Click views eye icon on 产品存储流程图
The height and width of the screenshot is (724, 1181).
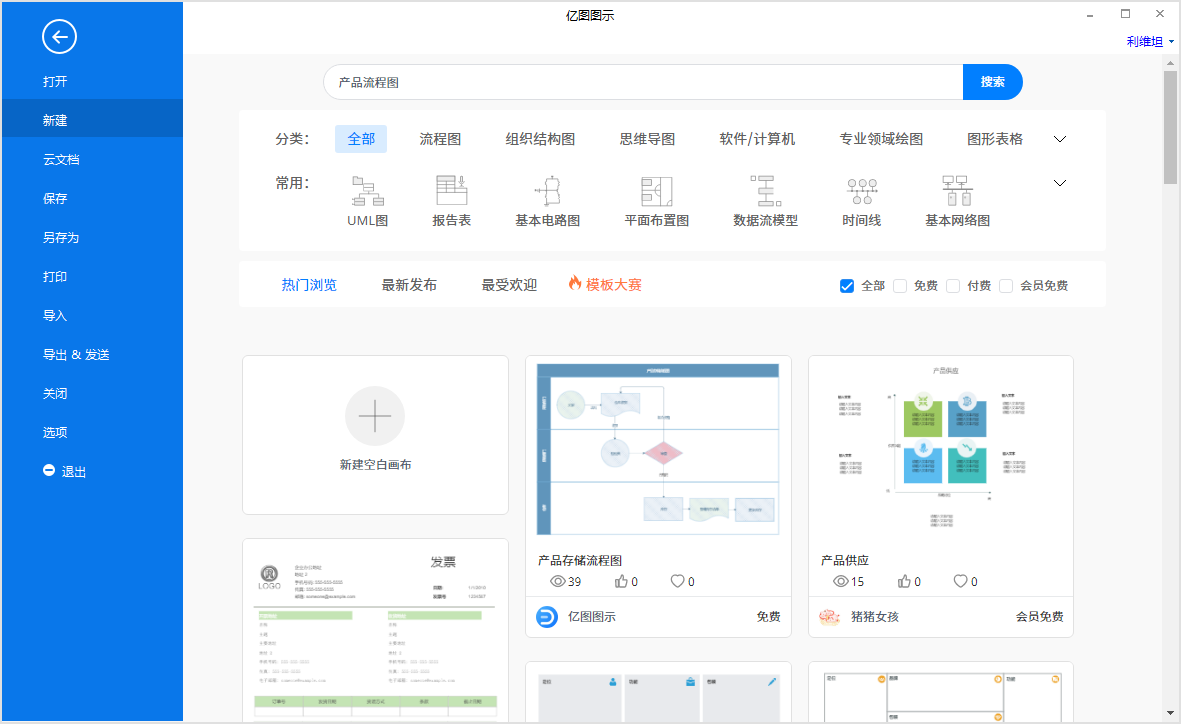click(x=557, y=582)
